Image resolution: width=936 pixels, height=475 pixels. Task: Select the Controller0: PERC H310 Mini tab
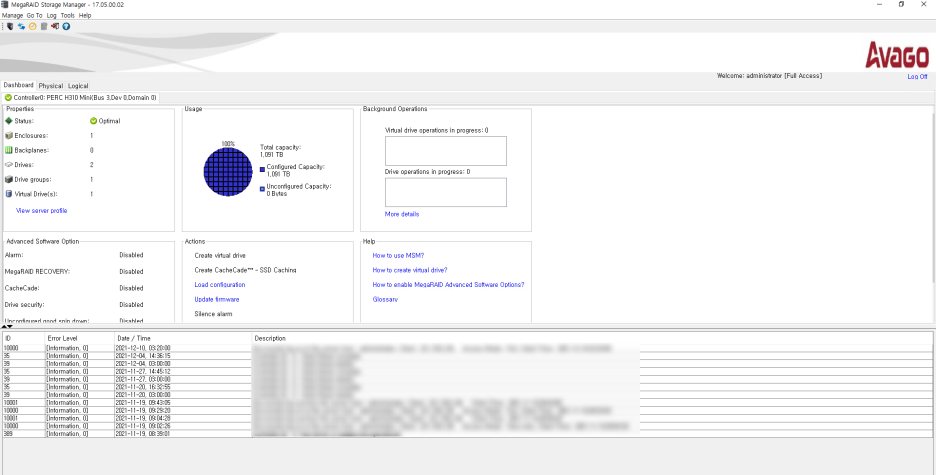[x=81, y=97]
